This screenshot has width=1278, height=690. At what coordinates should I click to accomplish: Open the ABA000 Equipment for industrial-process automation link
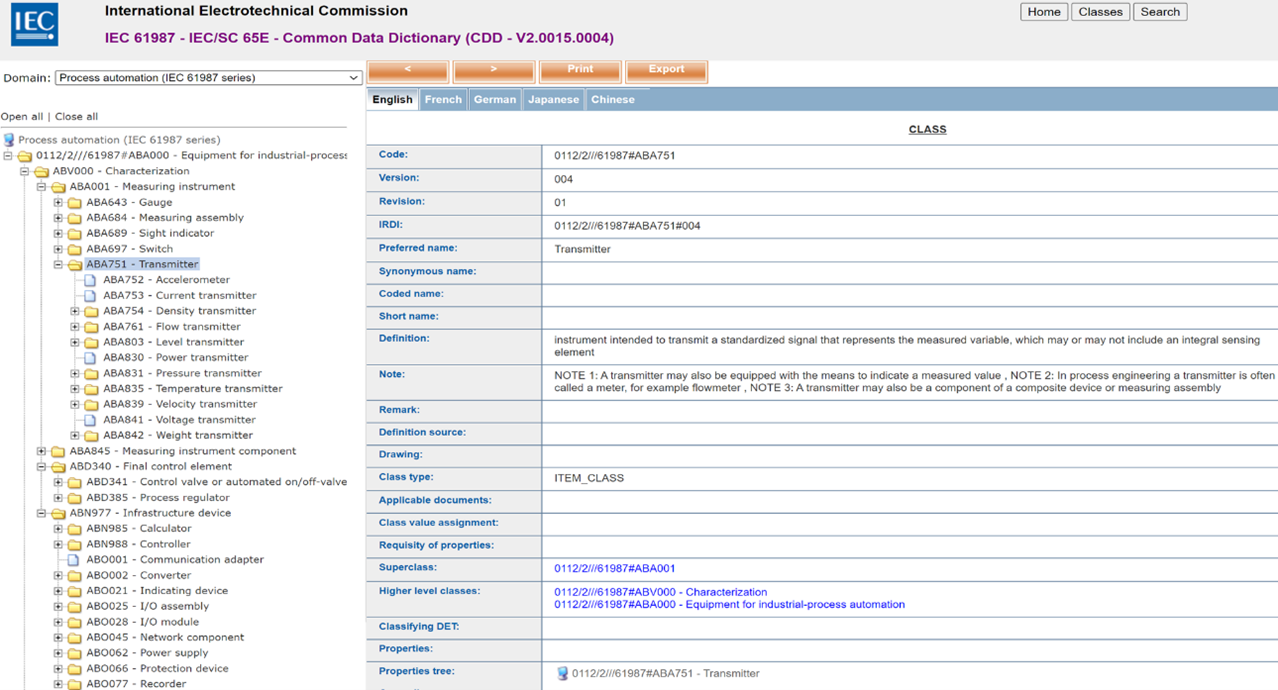tap(730, 605)
